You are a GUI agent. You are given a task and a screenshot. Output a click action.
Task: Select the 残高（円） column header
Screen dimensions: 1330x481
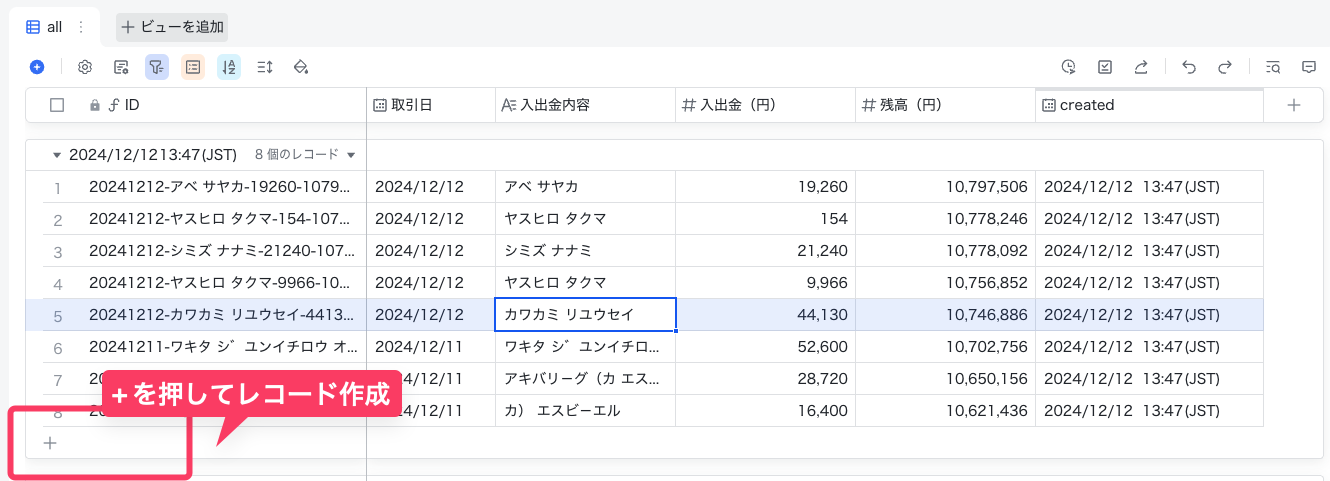(x=945, y=105)
